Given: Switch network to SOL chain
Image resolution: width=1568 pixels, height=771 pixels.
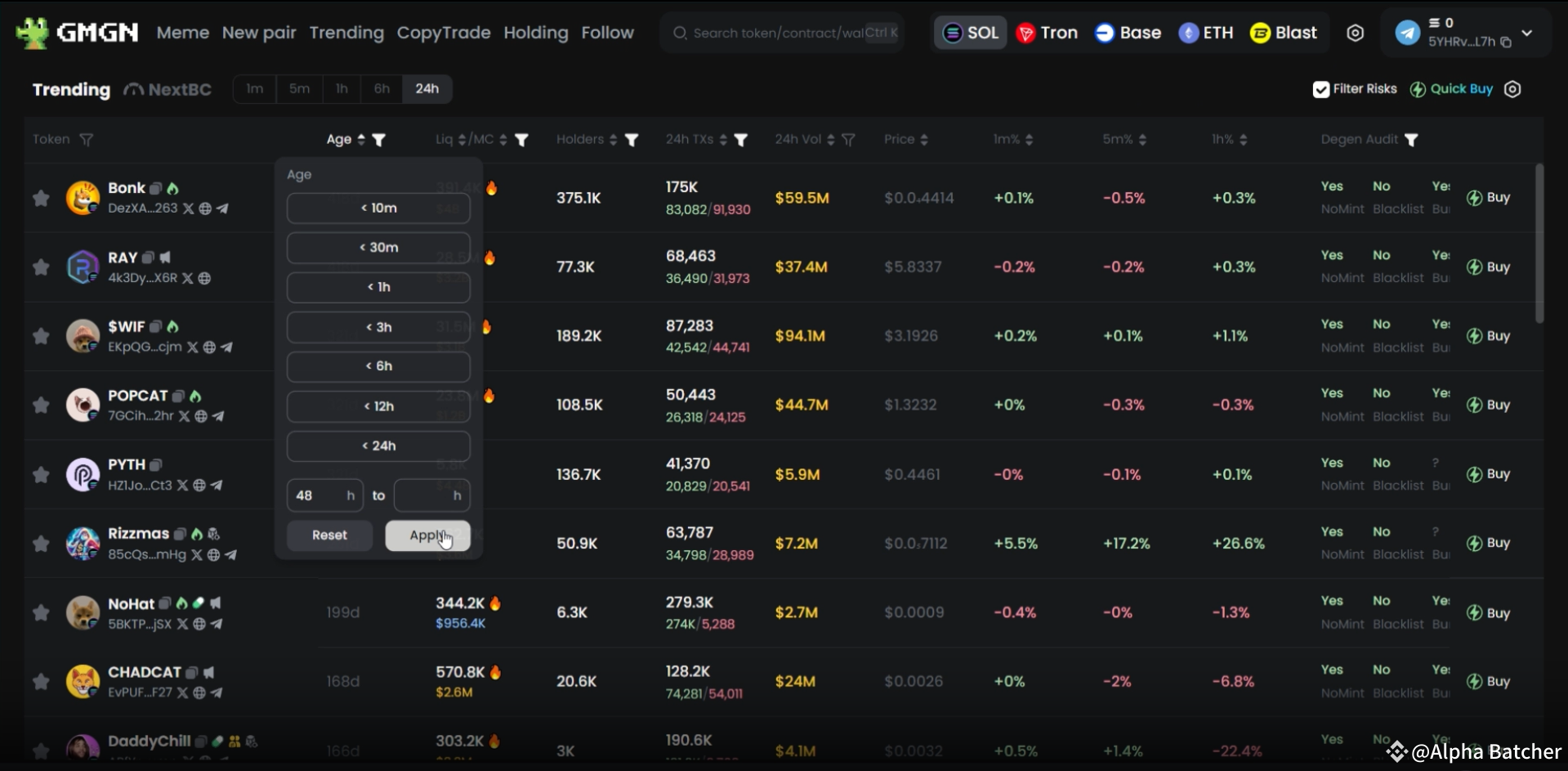Looking at the screenshot, I should 971,33.
